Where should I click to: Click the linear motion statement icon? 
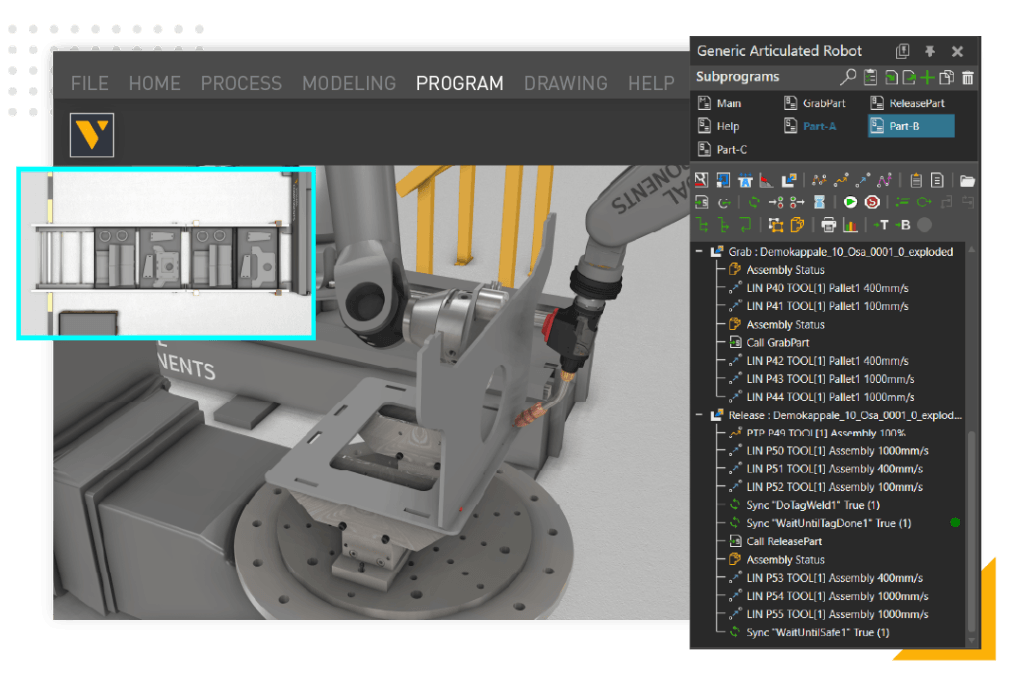863,180
